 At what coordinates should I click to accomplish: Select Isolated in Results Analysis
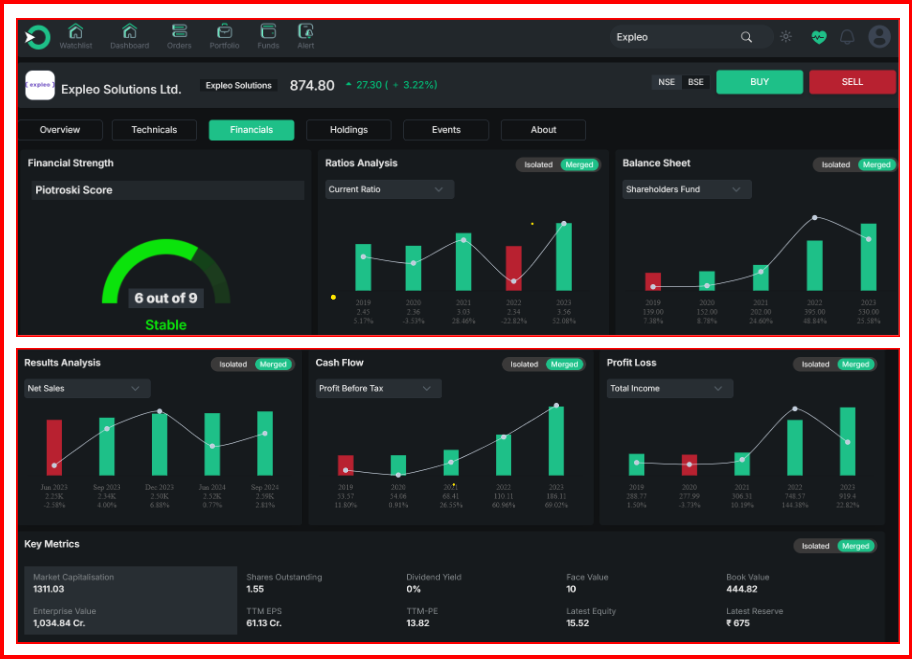coord(233,365)
